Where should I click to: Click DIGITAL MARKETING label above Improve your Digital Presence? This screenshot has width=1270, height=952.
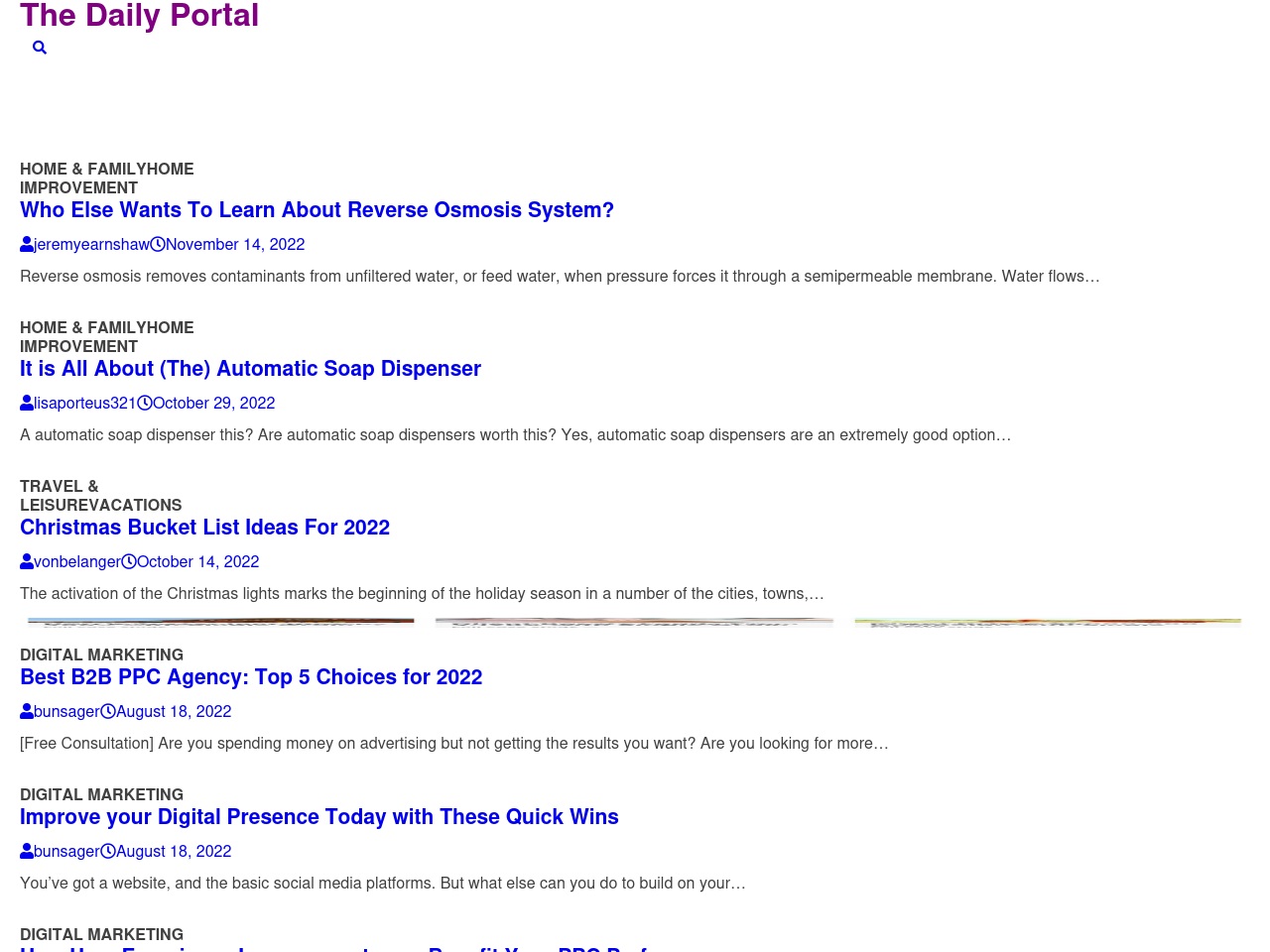101,795
